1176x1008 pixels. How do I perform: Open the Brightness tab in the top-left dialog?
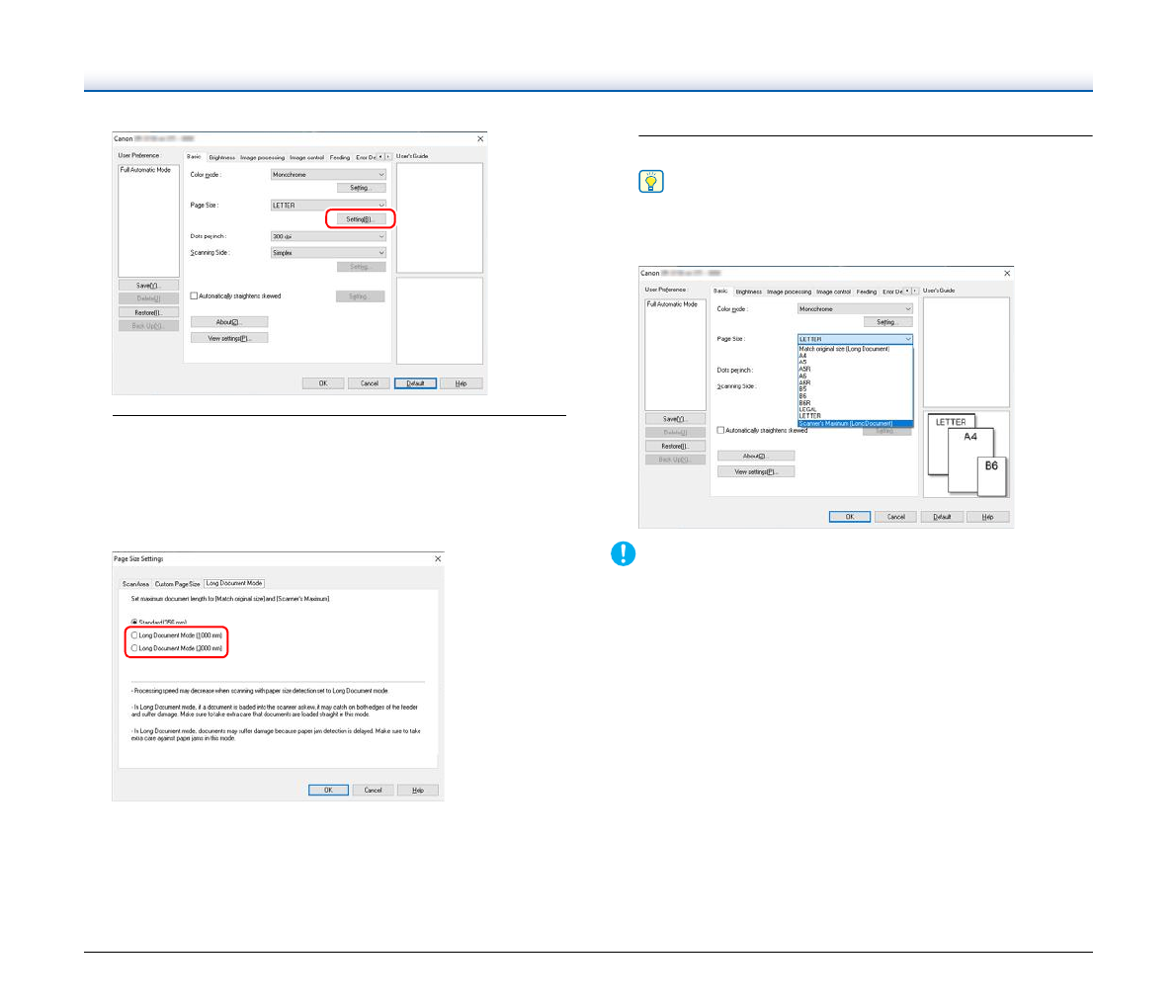pos(221,158)
